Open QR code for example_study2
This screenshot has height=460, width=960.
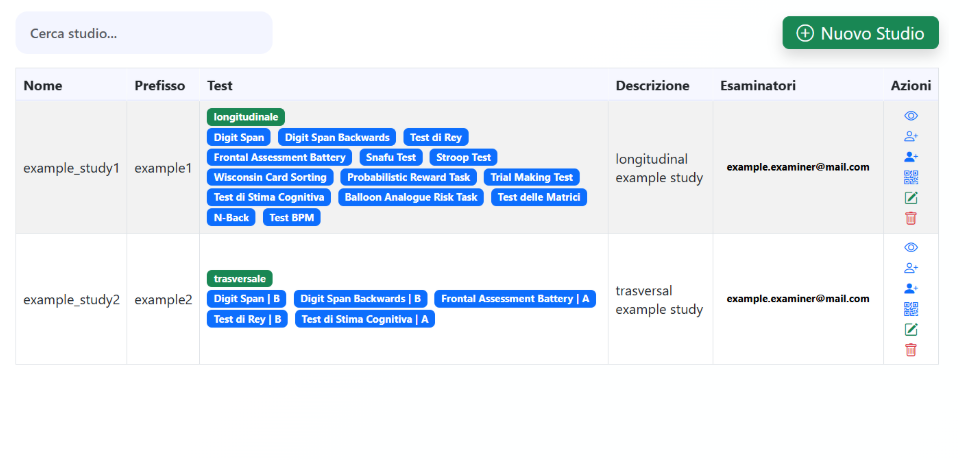click(911, 309)
